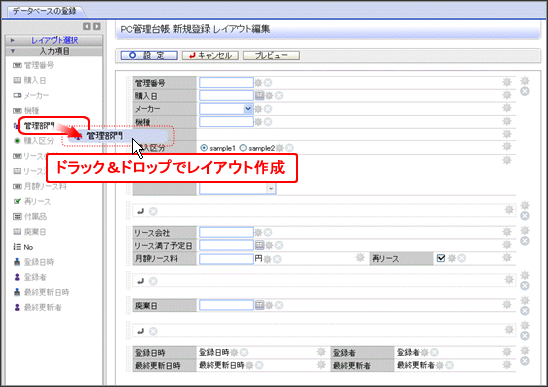Select 購入日 item in sidebar list
Image resolution: width=548 pixels, height=387 pixels.
click(x=30, y=80)
